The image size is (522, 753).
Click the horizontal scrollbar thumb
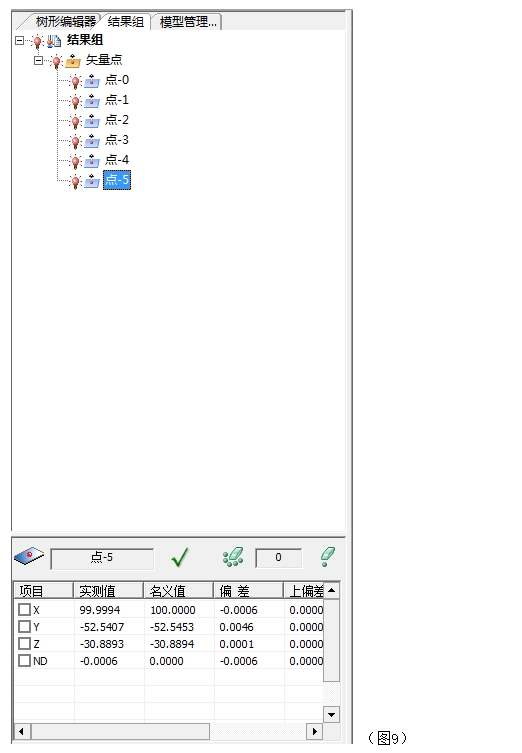(x=120, y=732)
